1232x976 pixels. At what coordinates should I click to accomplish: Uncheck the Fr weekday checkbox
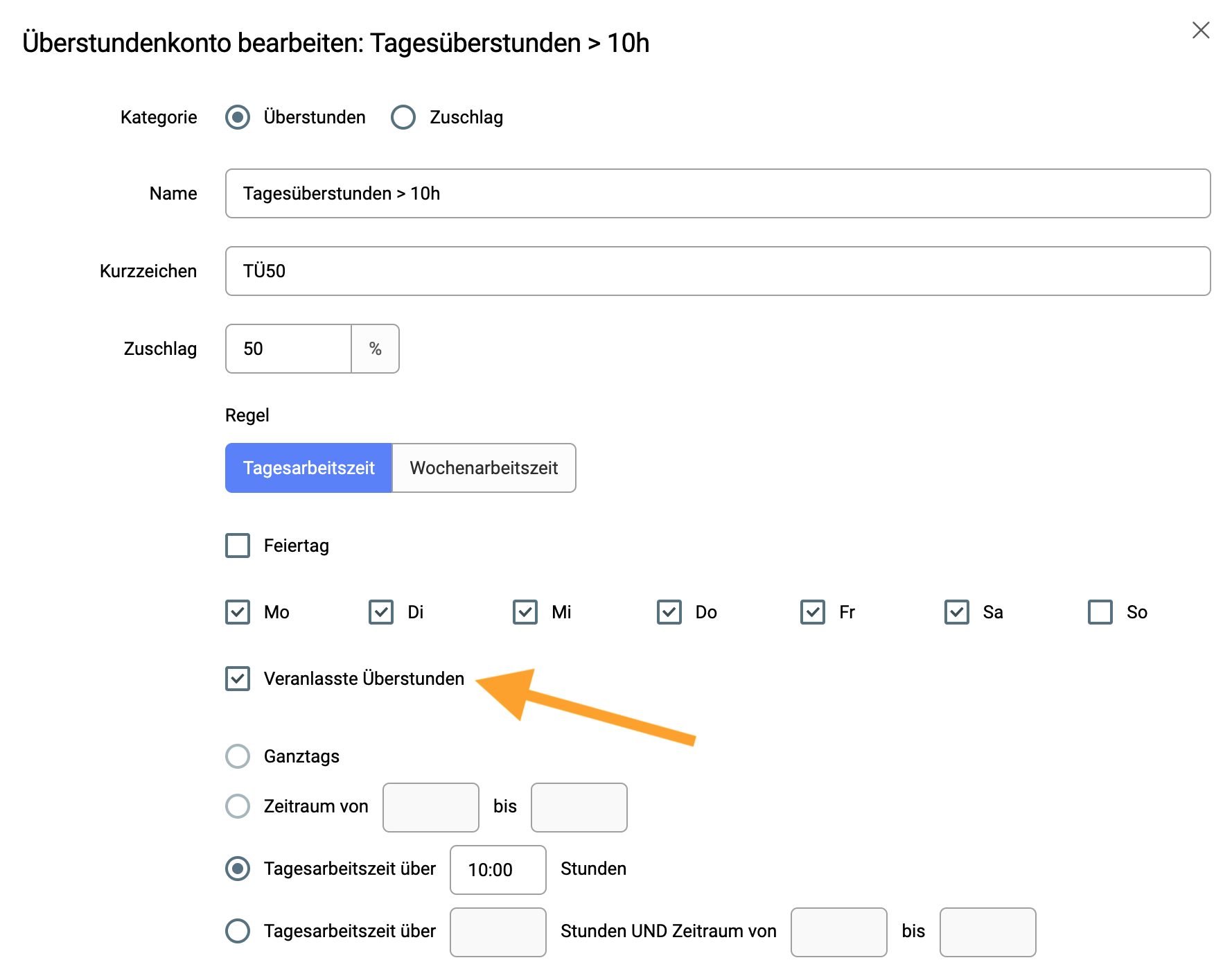pyautogui.click(x=813, y=612)
